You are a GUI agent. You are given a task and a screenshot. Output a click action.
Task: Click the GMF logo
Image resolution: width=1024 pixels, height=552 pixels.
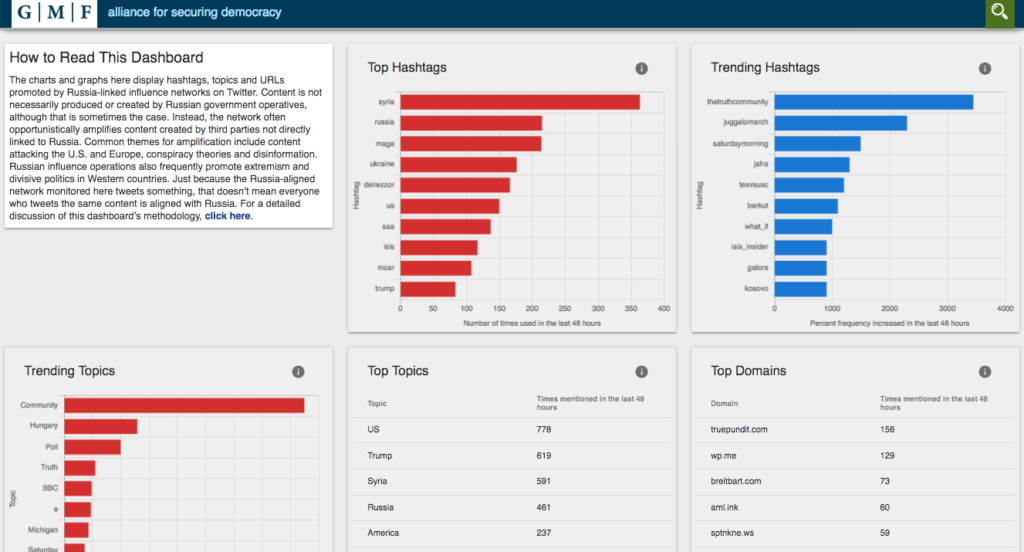pyautogui.click(x=54, y=13)
